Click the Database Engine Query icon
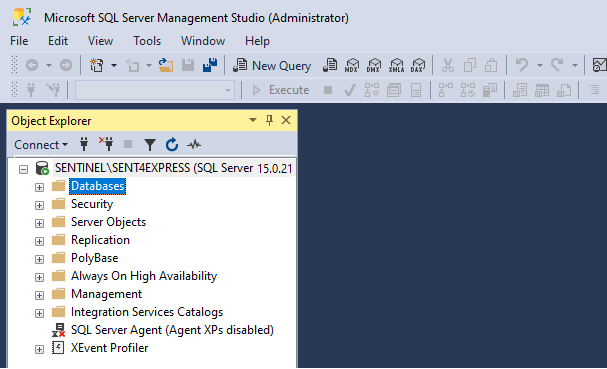Image resolution: width=607 pixels, height=369 pixels. pos(330,65)
